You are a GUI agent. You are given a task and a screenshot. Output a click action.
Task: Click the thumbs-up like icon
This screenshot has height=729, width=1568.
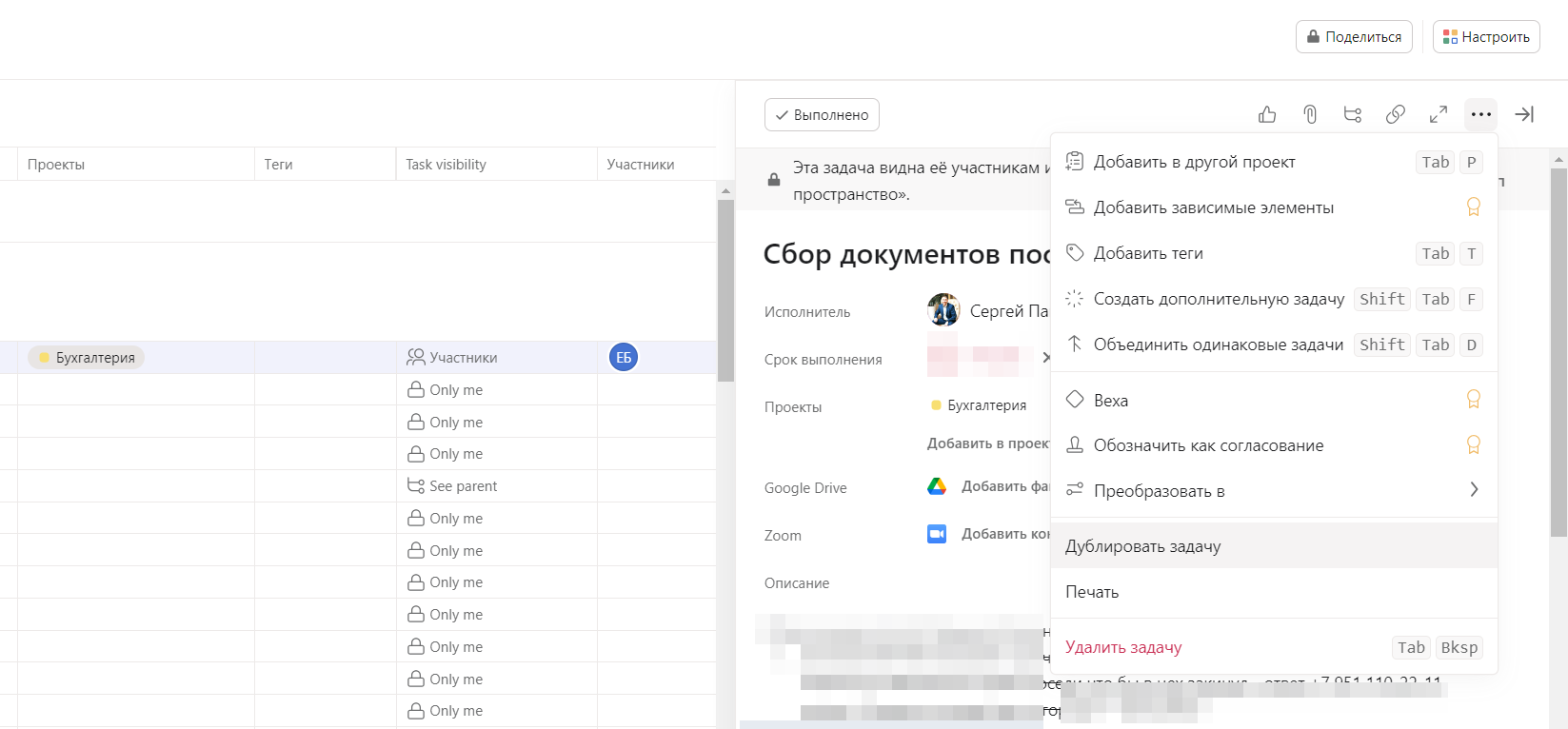(1267, 114)
